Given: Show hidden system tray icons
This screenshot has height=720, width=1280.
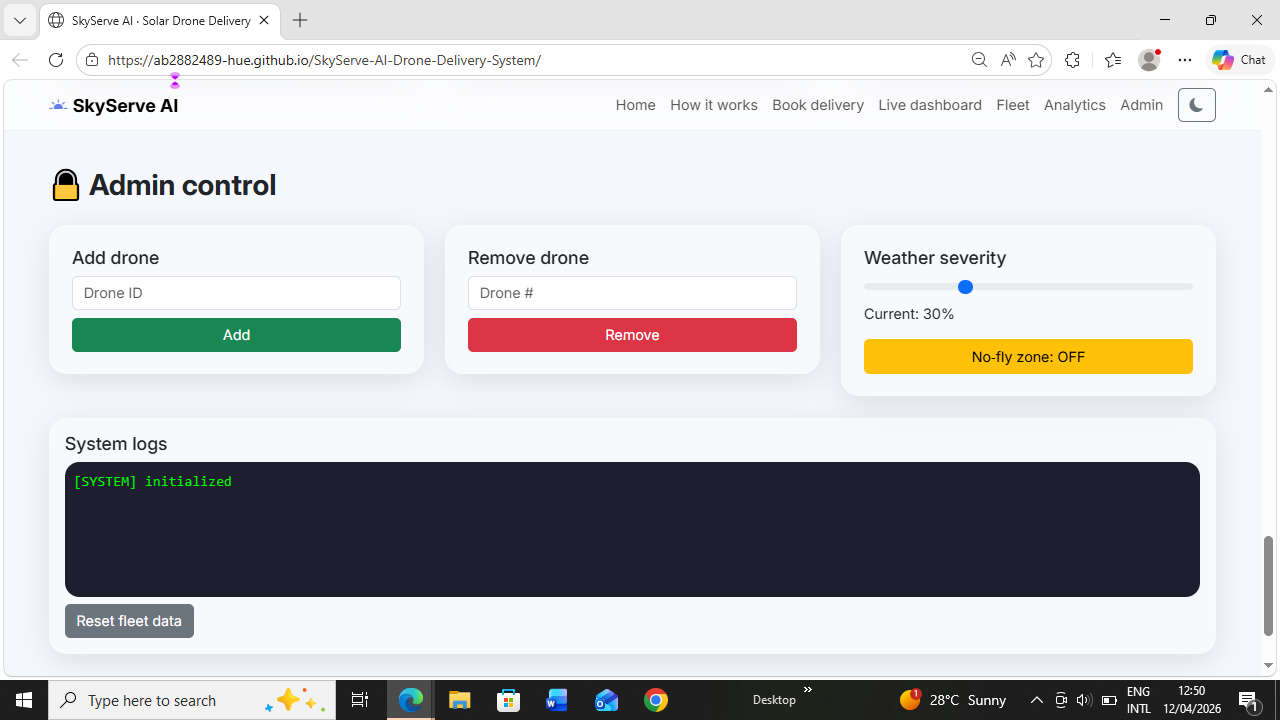Looking at the screenshot, I should pos(1037,700).
